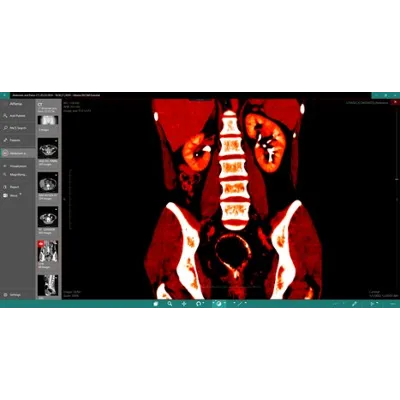Screen dimensions: 400x400
Task: Click the layout icon in bottom toolbar
Action: (156, 304)
